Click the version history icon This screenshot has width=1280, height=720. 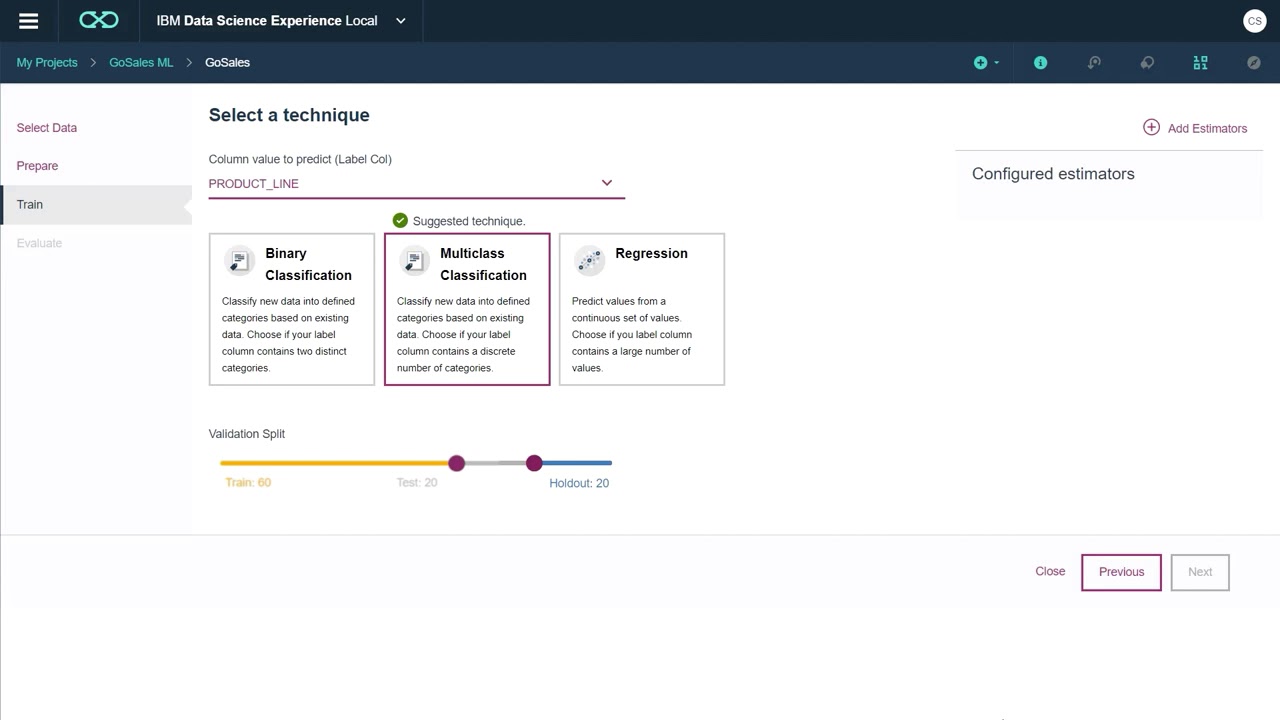(x=1094, y=62)
